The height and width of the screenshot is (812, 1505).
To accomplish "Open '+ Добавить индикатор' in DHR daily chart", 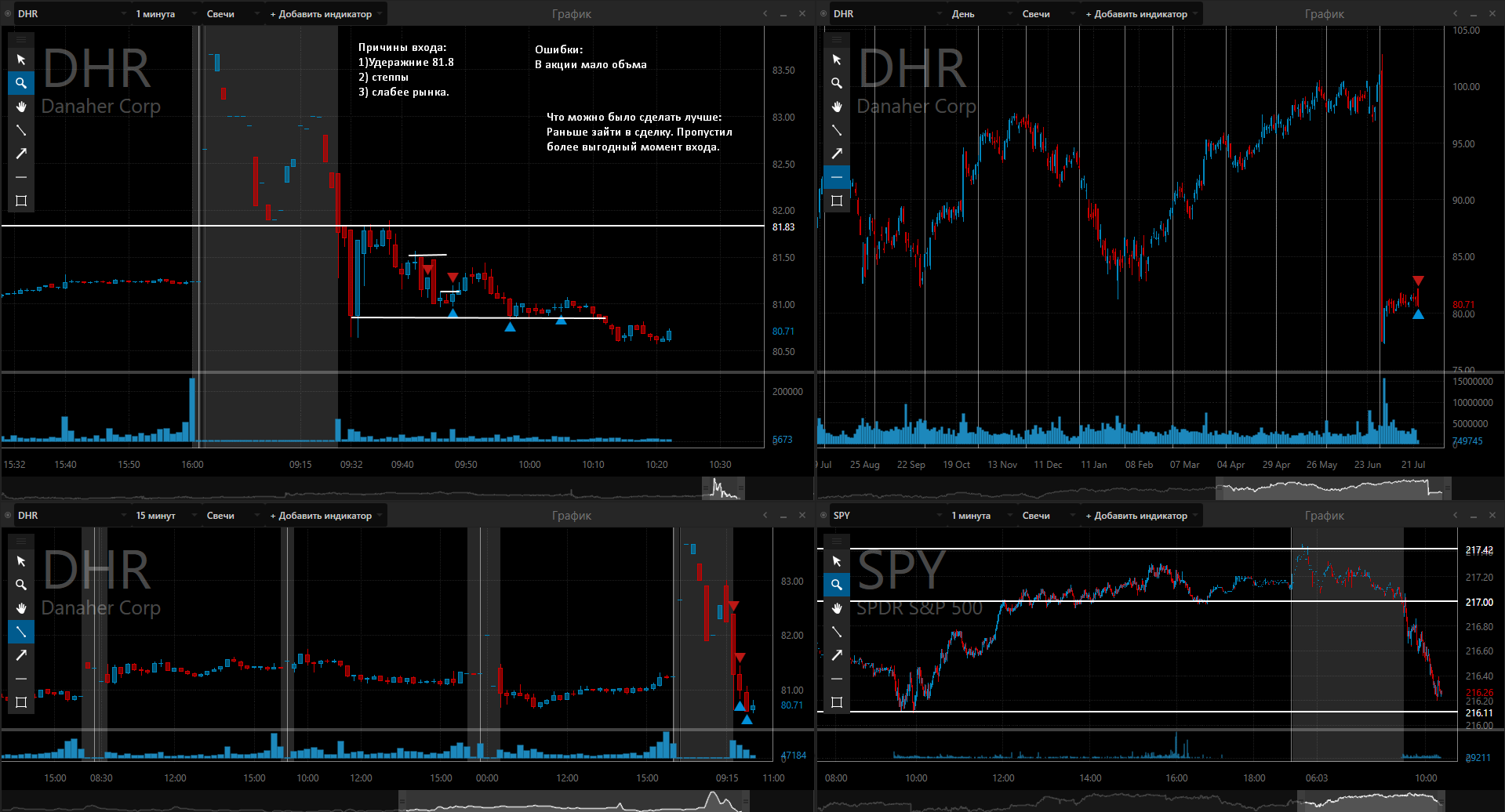I will tap(1141, 13).
